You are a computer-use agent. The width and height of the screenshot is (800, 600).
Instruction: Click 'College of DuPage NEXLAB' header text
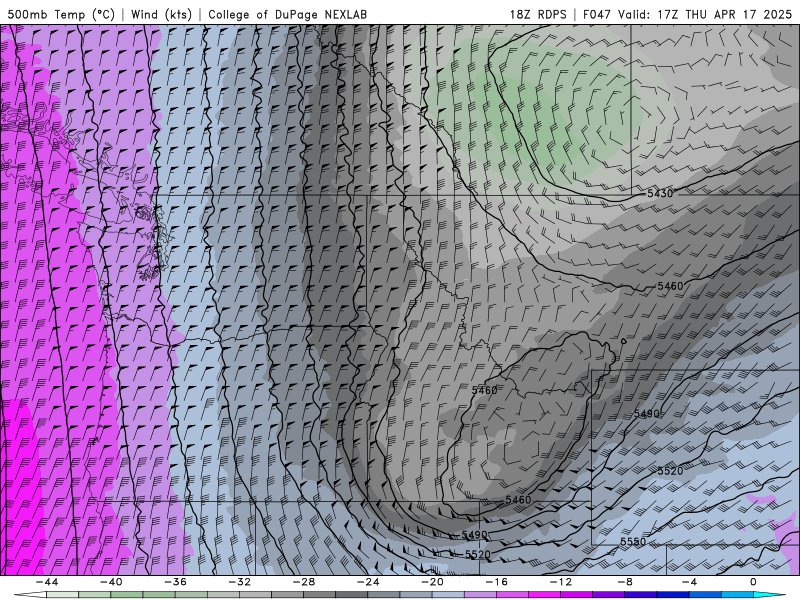(x=287, y=14)
